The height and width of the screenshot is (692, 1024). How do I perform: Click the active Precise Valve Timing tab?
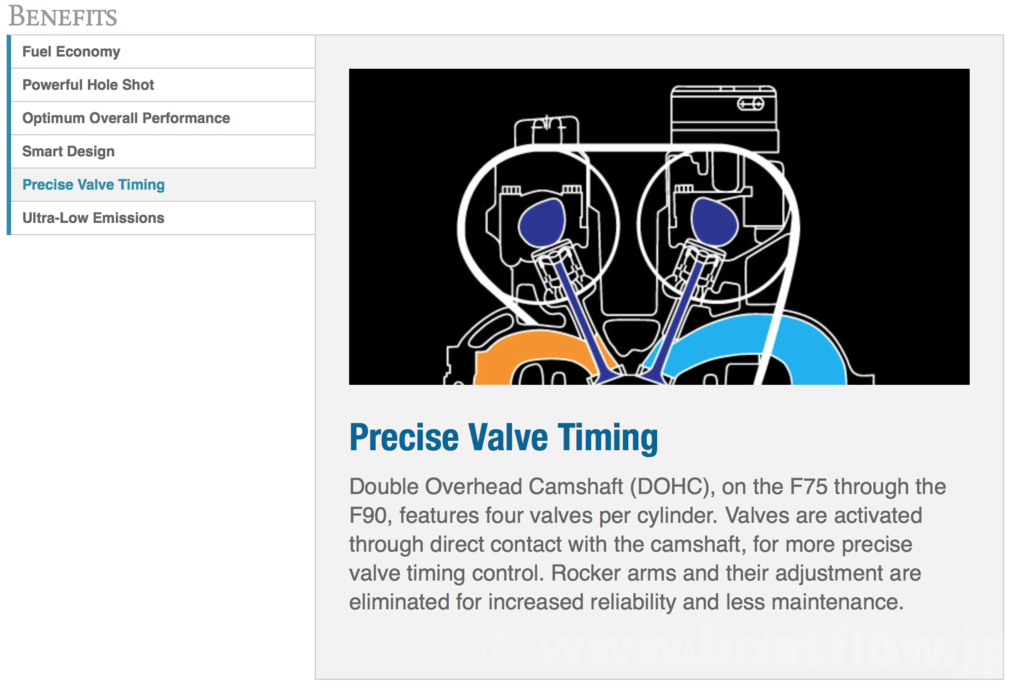point(93,185)
